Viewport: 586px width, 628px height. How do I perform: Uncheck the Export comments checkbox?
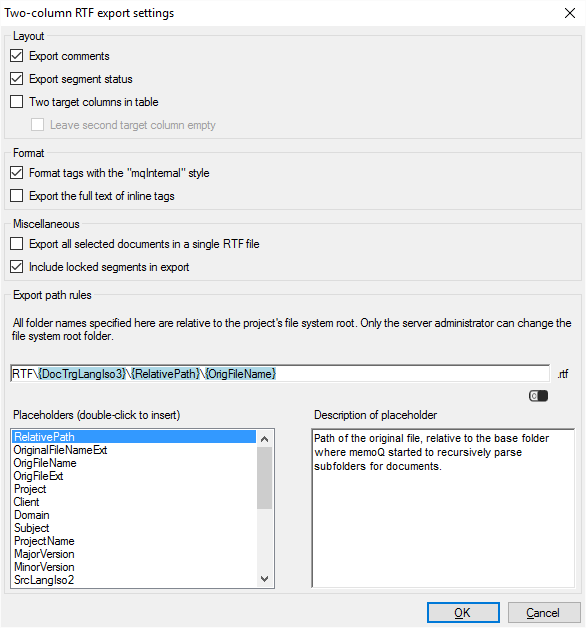[16, 56]
